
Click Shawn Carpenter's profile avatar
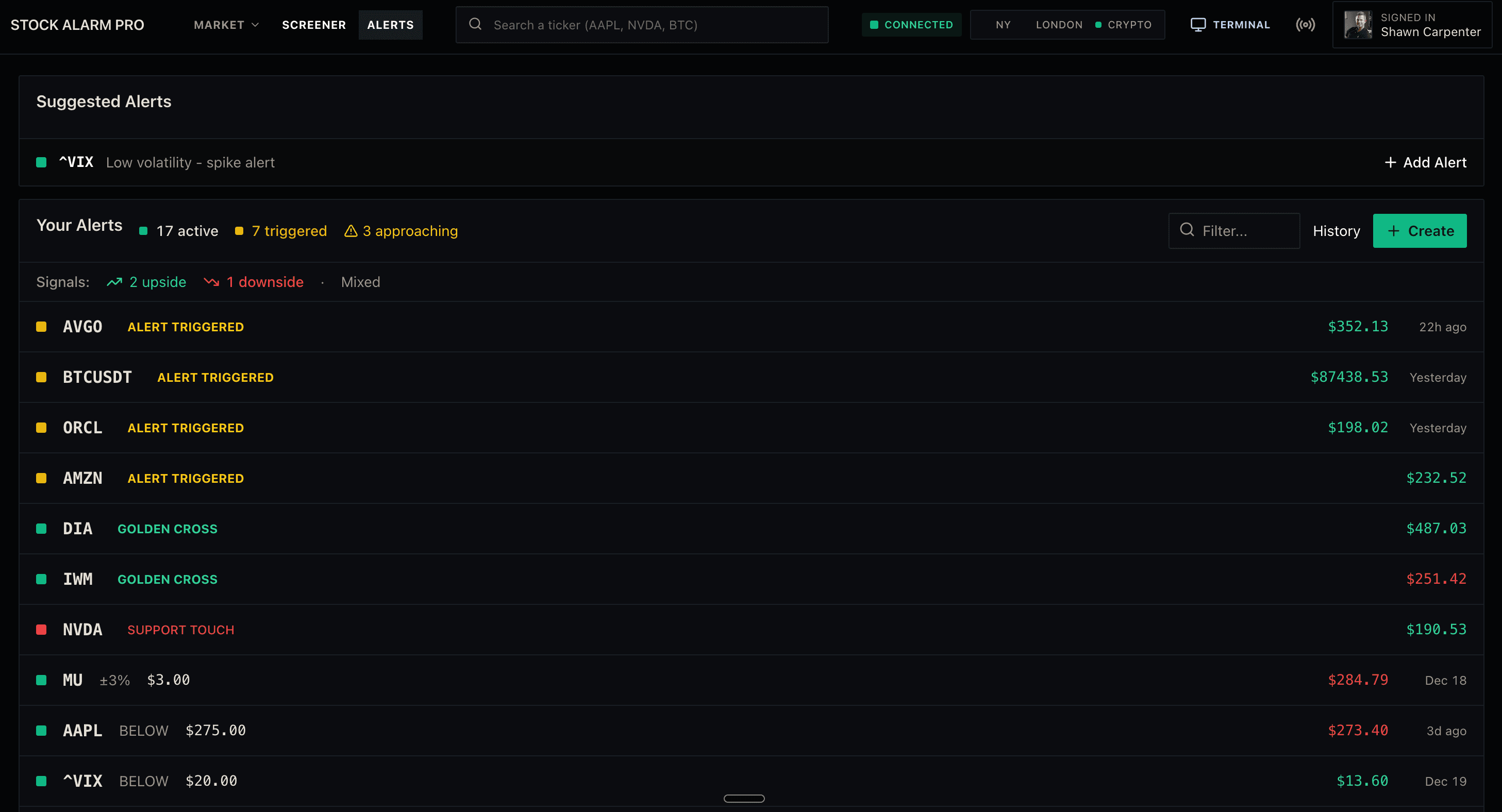pos(1359,25)
